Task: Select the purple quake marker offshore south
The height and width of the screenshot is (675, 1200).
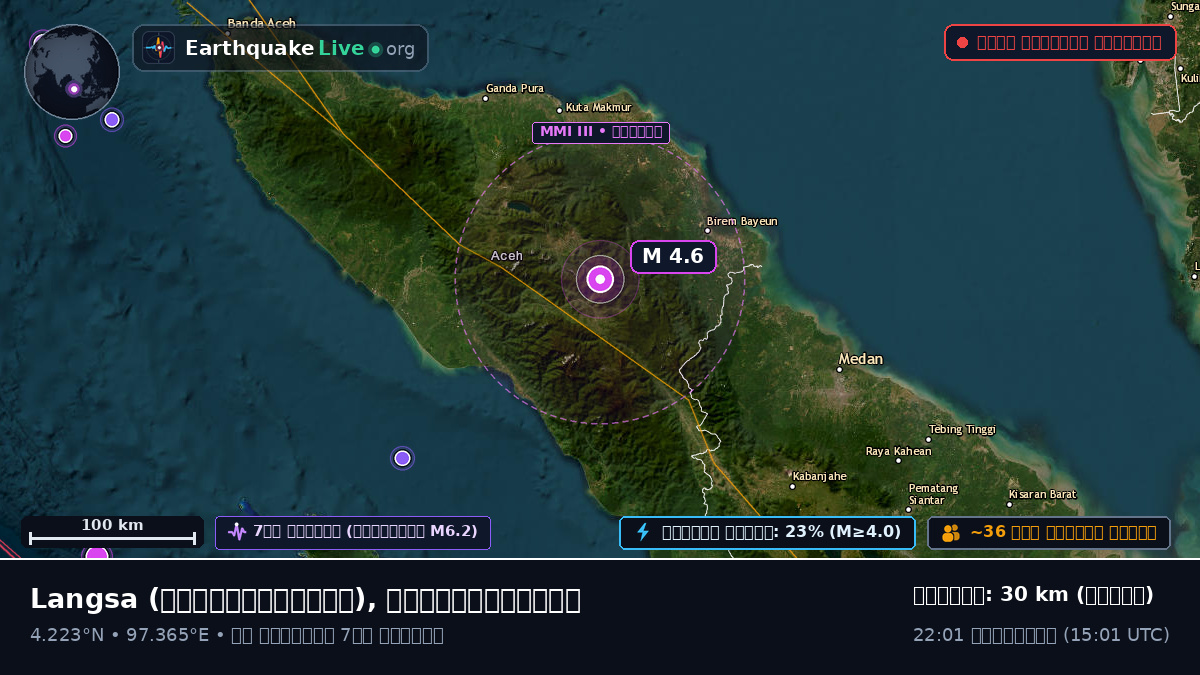Action: coord(402,458)
